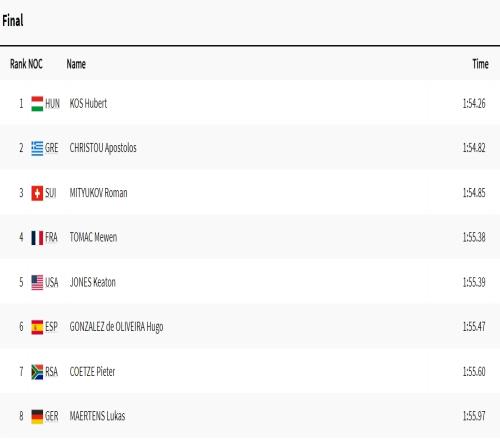The image size is (500, 440).
Task: Click the Germany flag icon
Action: coord(37,417)
